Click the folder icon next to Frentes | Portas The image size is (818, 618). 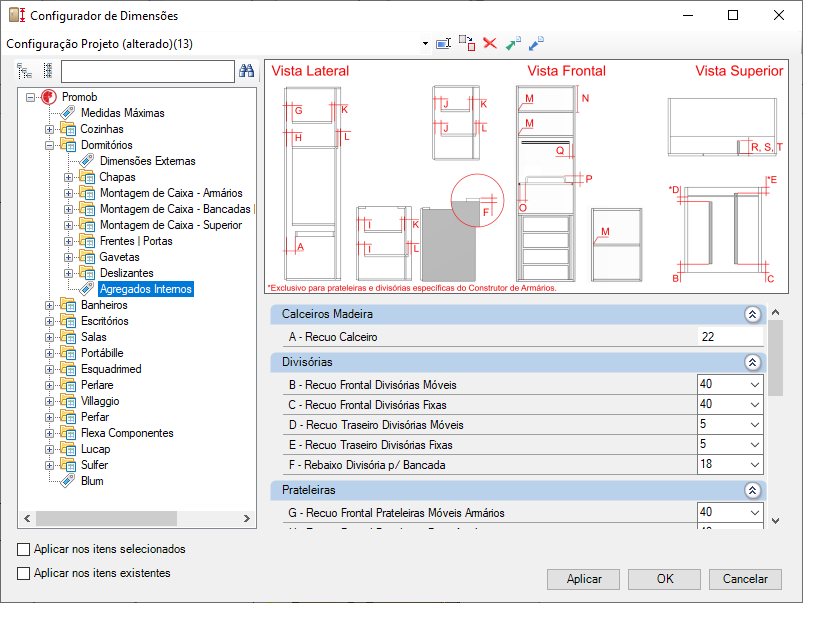pos(87,241)
